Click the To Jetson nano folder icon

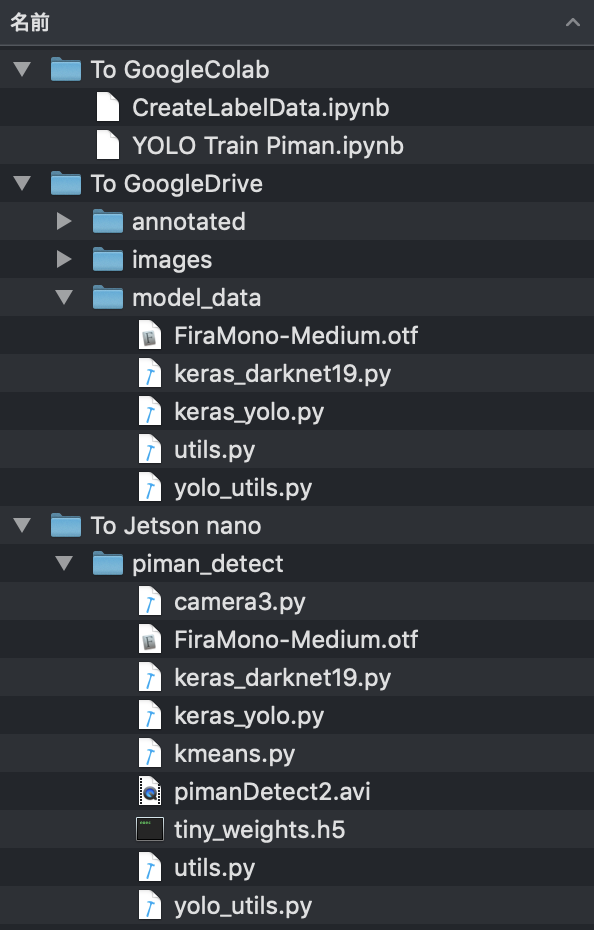[x=66, y=525]
